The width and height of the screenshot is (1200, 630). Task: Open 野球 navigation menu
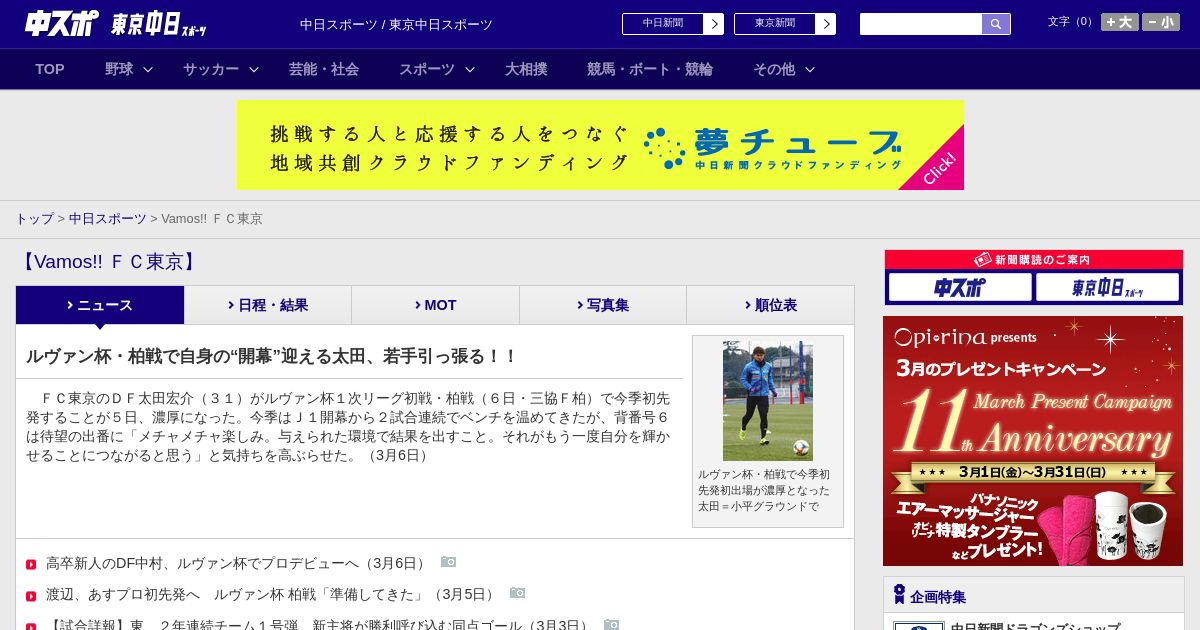[x=119, y=69]
